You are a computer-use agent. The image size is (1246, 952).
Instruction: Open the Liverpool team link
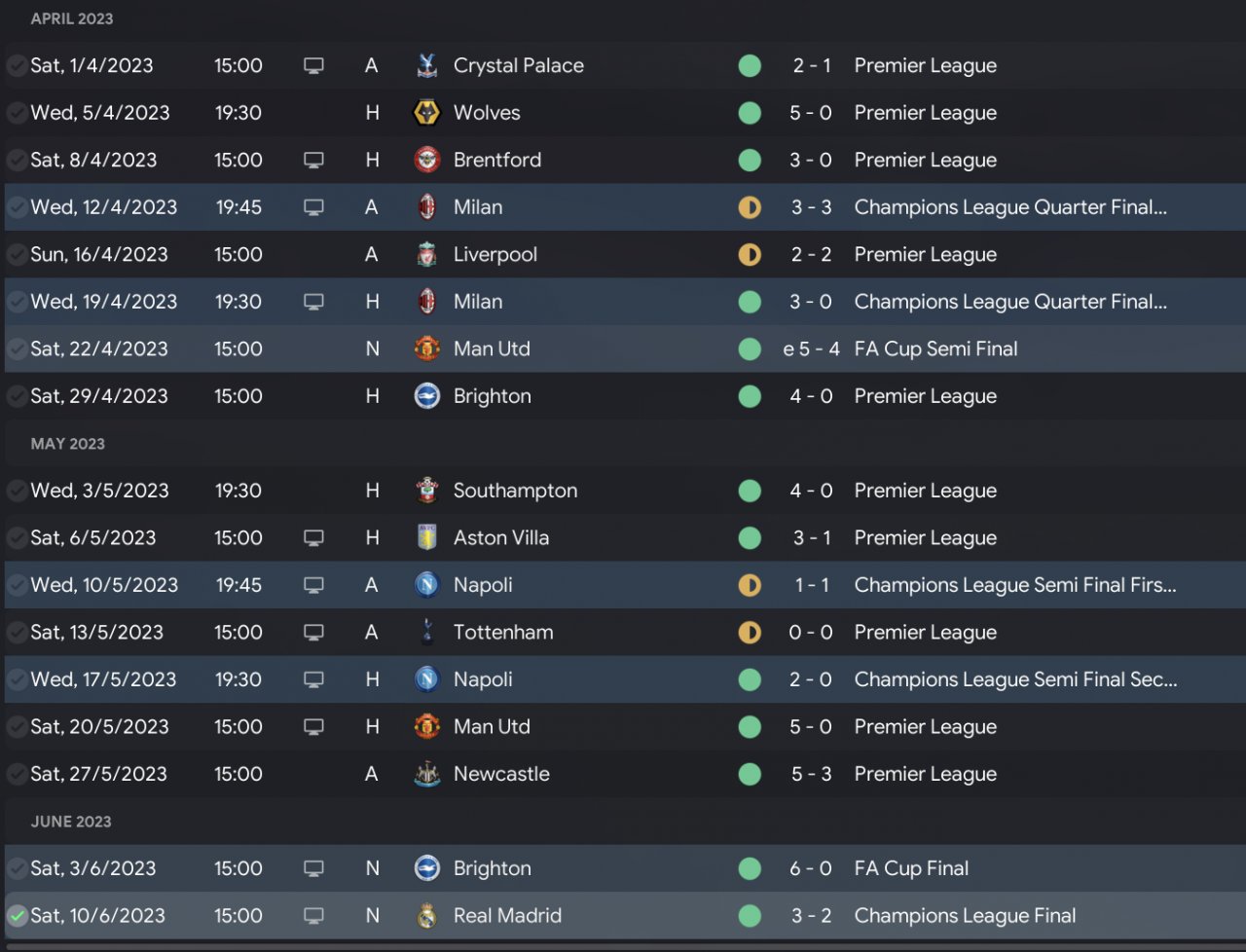(x=495, y=255)
